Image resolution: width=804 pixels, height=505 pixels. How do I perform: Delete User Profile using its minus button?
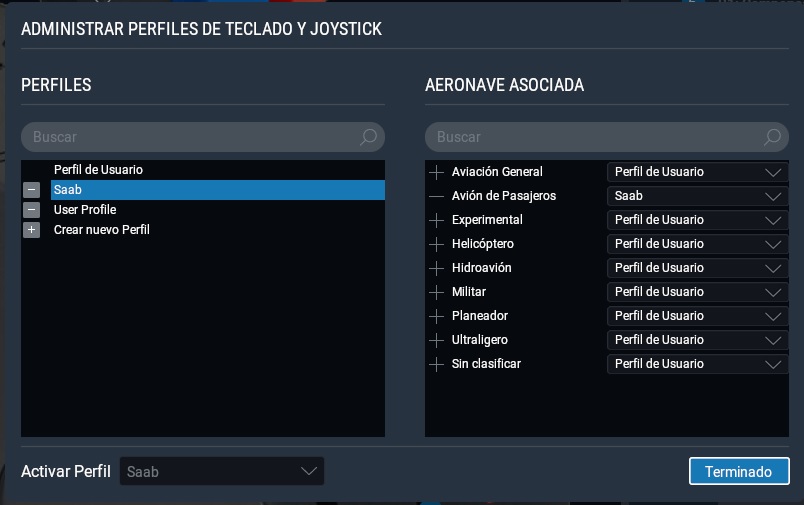31,210
